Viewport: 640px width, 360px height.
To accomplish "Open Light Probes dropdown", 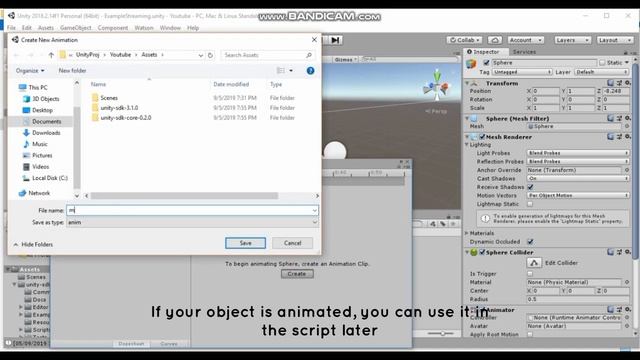I will click(x=578, y=153).
